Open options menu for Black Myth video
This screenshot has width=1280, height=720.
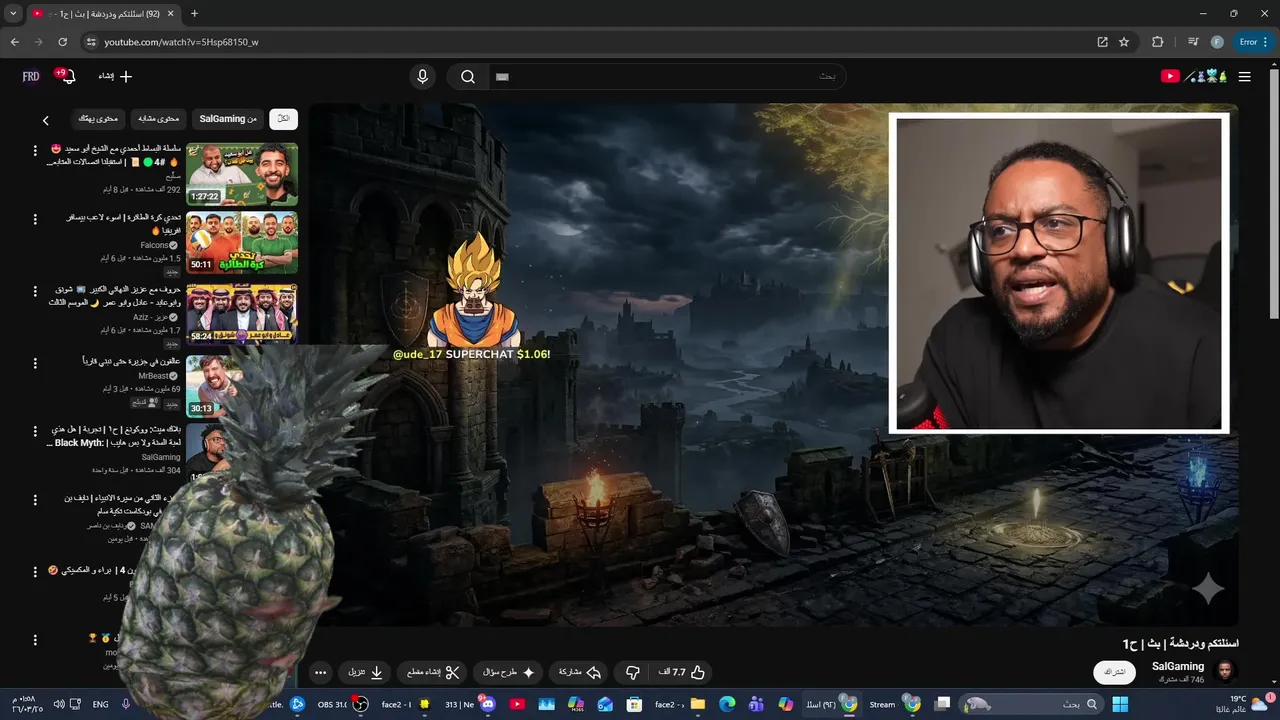35,430
